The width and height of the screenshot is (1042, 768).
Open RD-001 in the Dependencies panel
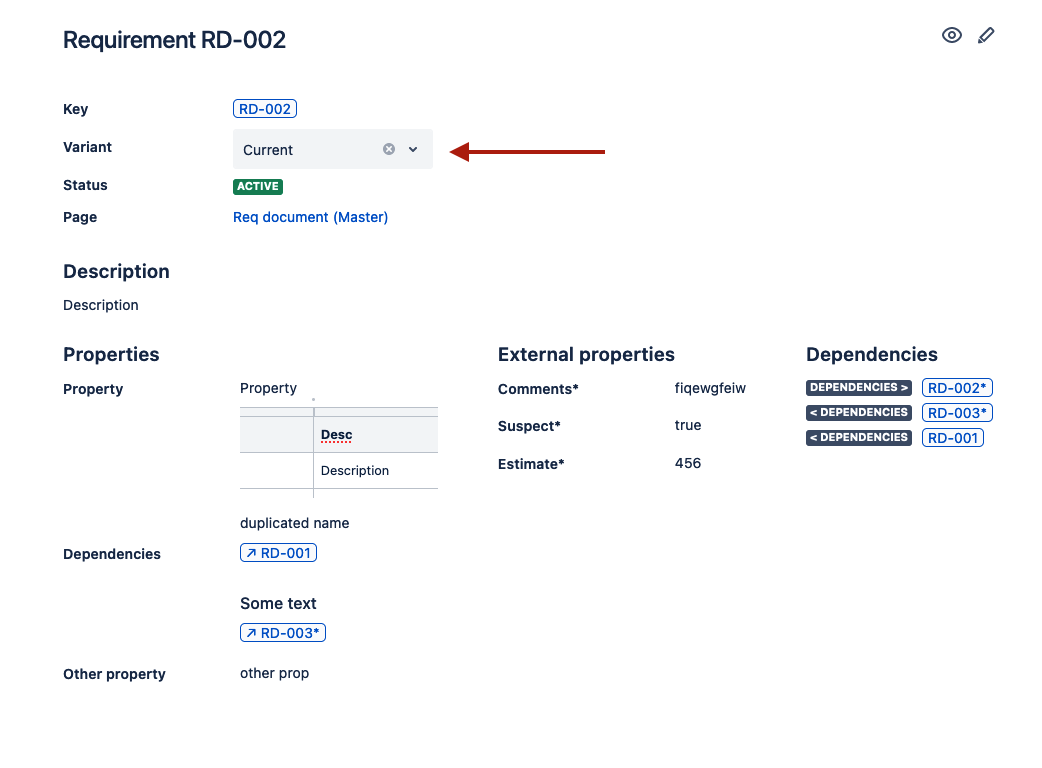click(952, 437)
